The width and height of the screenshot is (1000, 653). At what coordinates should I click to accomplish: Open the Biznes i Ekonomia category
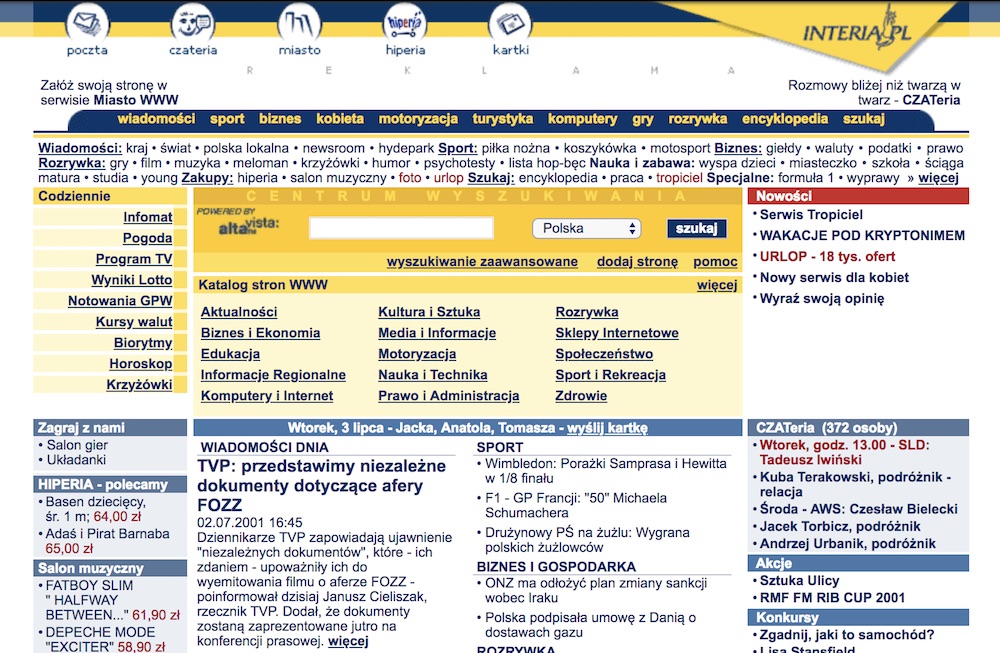click(260, 333)
